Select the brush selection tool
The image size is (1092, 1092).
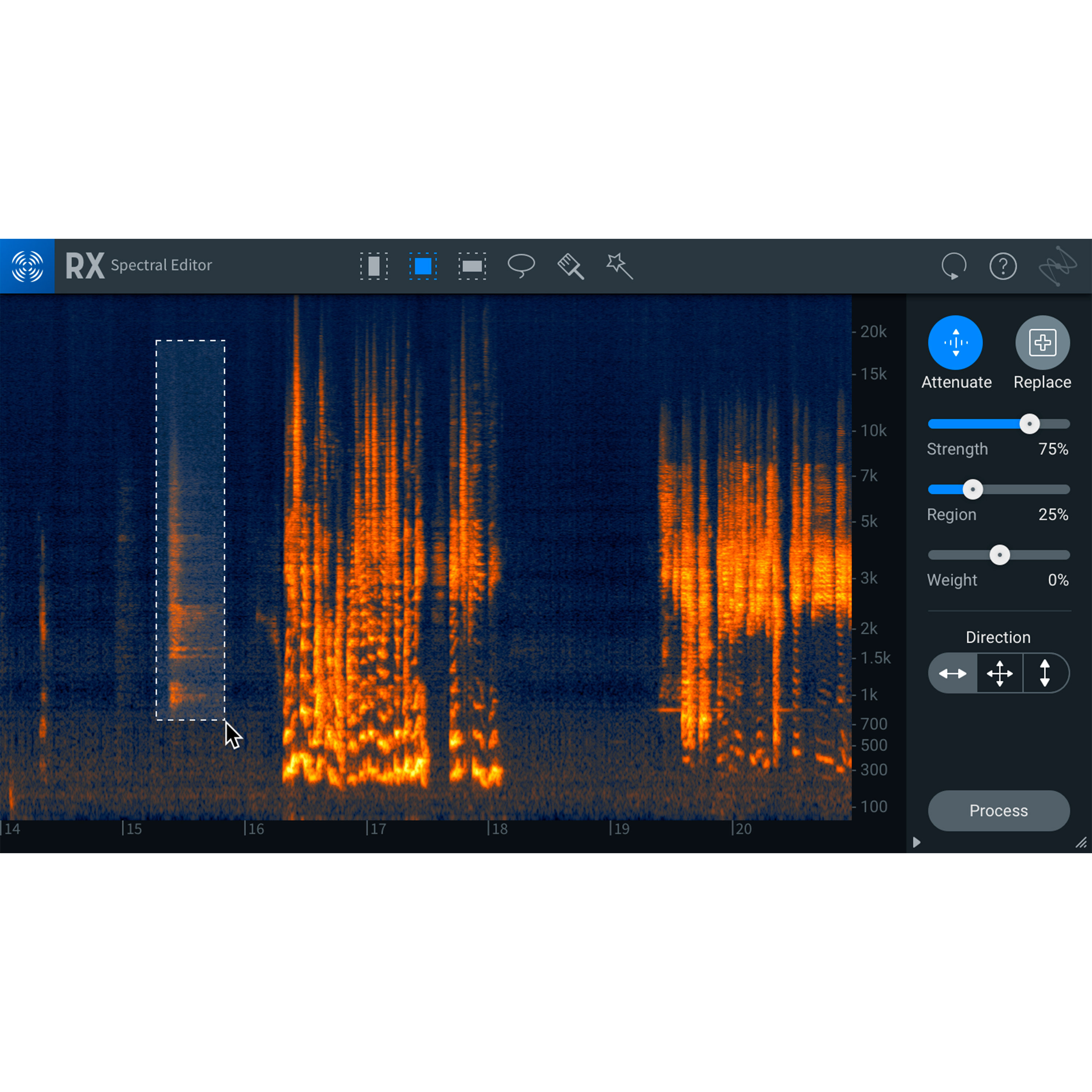tap(570, 266)
